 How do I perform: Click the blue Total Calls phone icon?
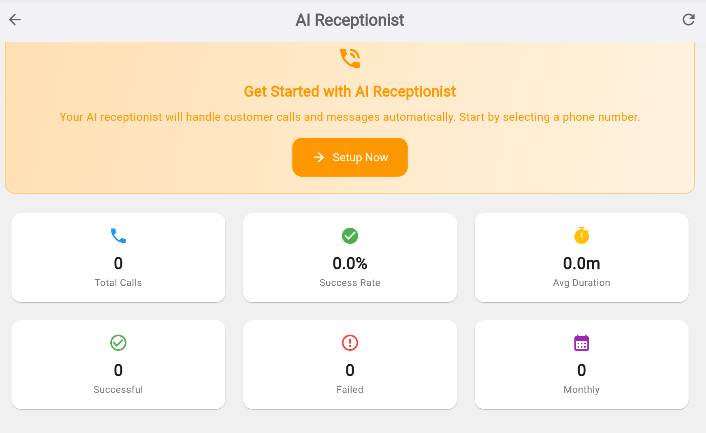118,236
